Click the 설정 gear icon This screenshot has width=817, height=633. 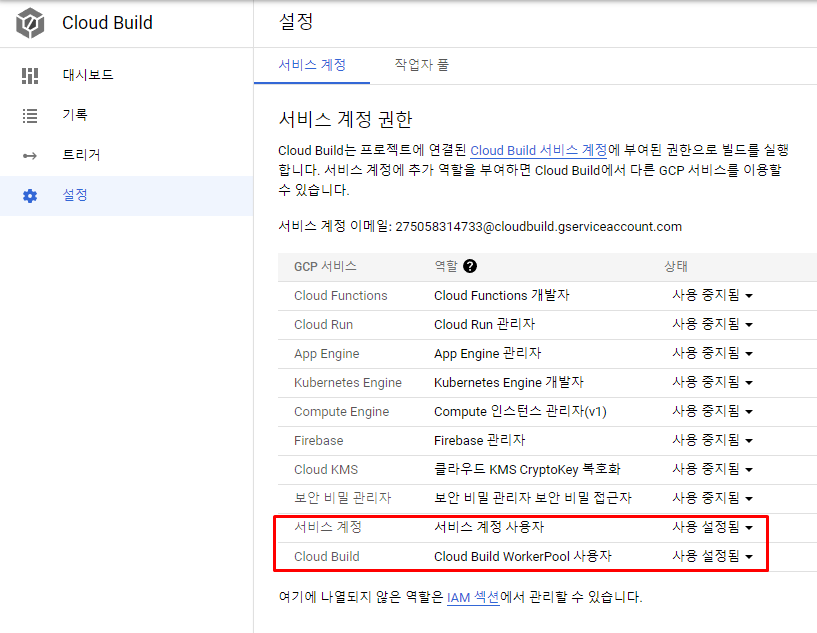(30, 196)
